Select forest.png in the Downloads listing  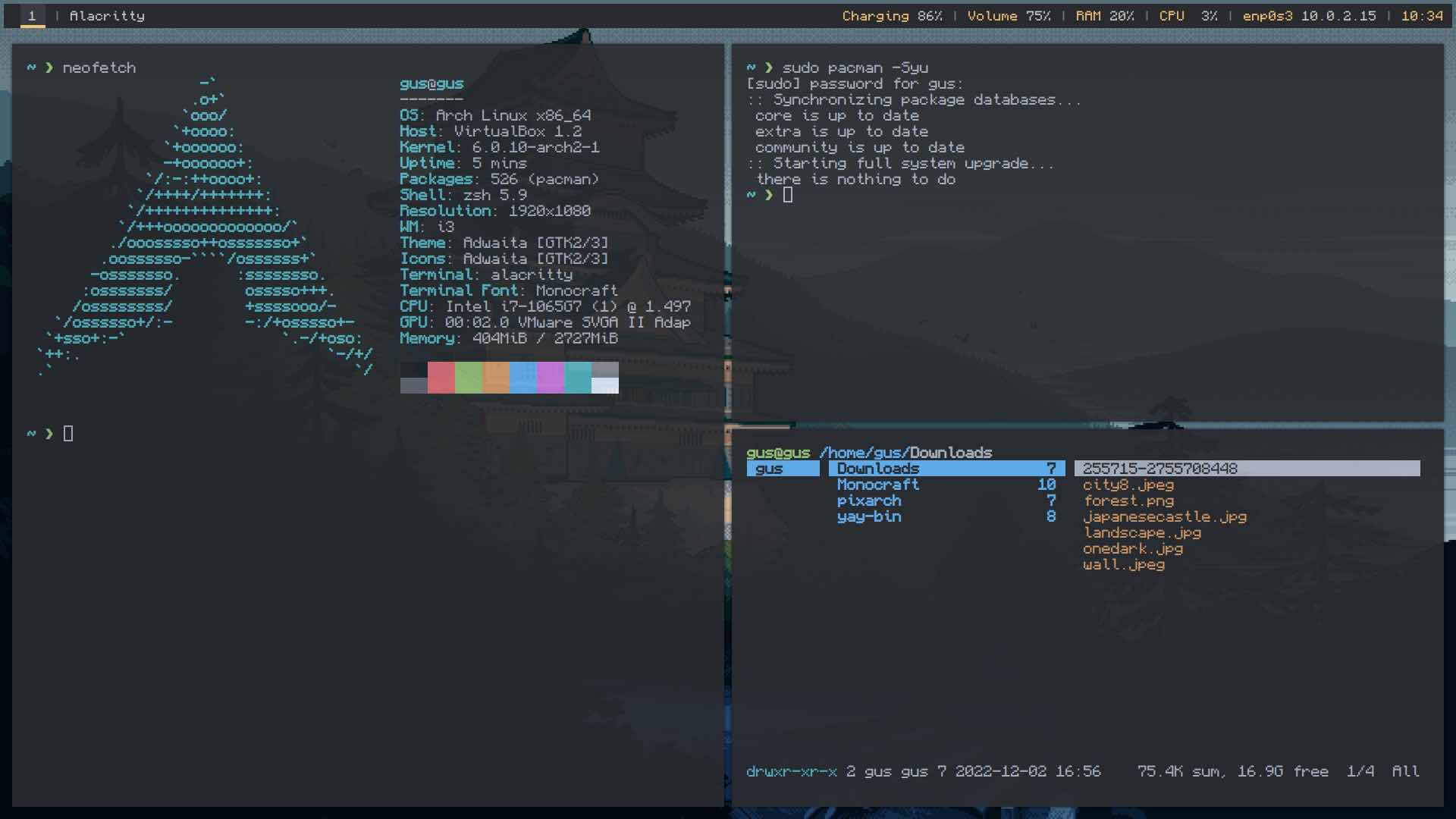pos(1129,500)
